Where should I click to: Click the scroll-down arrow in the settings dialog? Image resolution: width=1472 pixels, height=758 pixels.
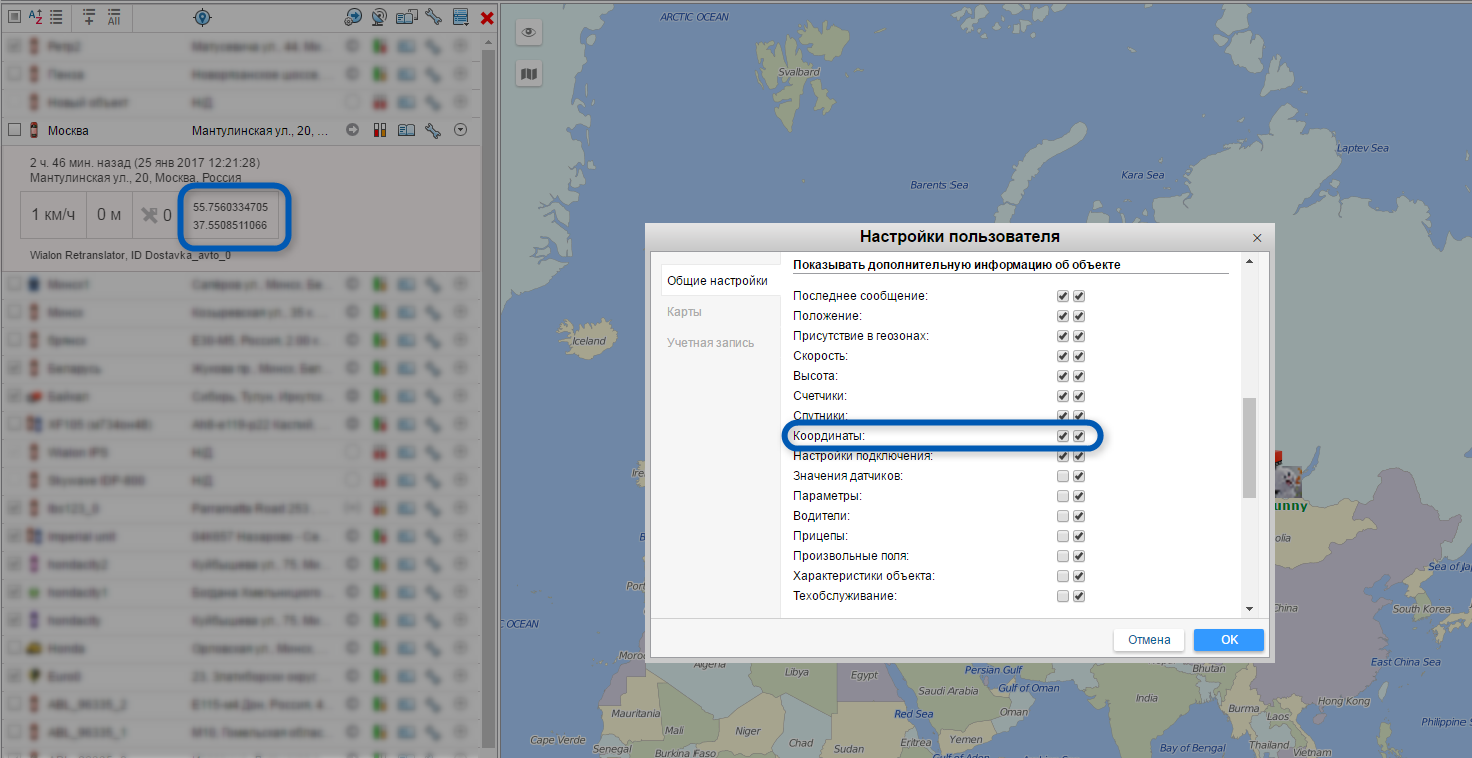[1248, 609]
